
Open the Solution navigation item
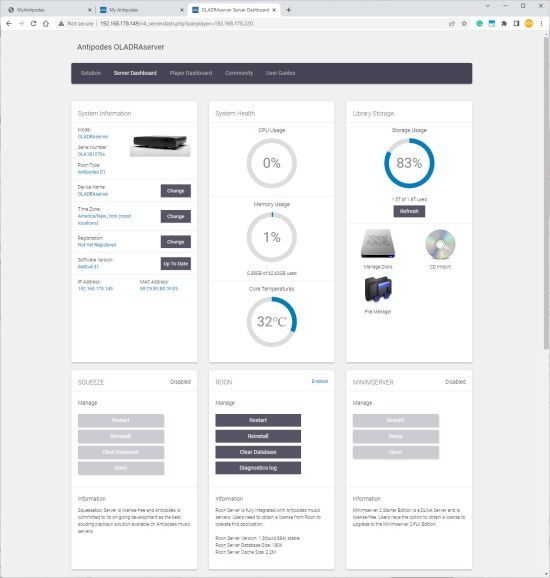[x=91, y=73]
